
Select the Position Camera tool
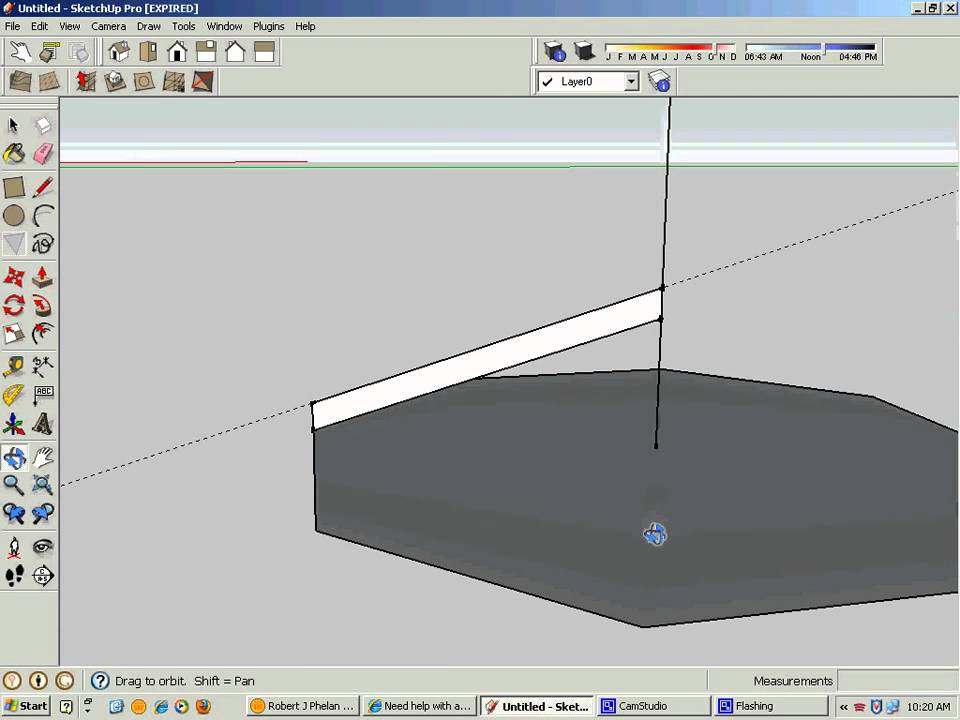coord(14,547)
